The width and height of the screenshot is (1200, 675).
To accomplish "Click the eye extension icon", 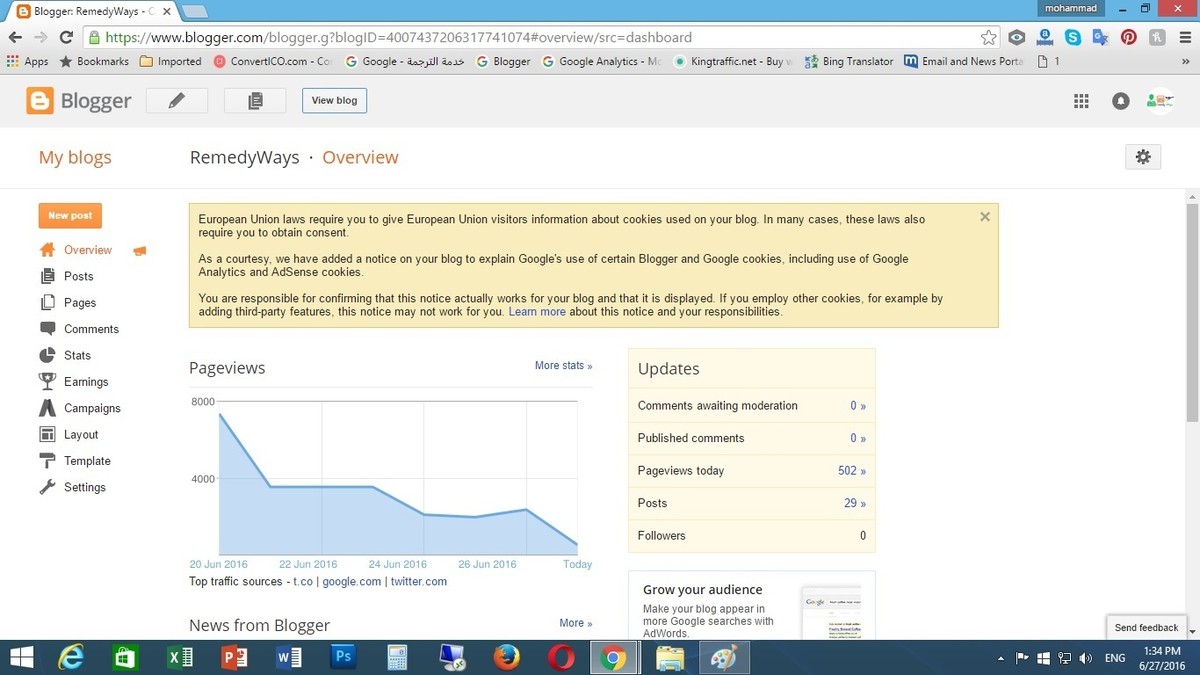I will [1017, 37].
